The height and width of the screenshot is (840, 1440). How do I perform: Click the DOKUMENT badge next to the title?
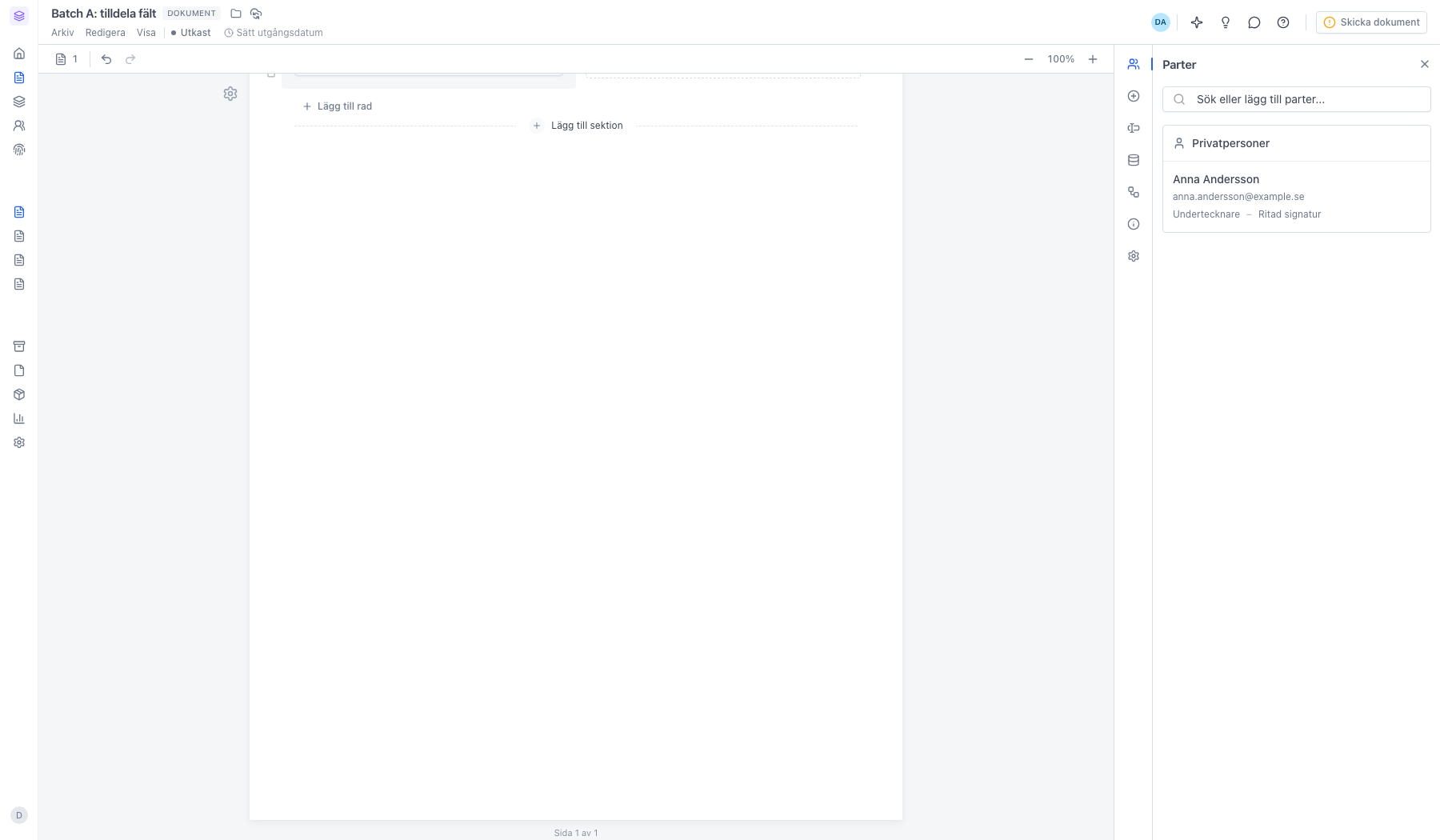(191, 14)
